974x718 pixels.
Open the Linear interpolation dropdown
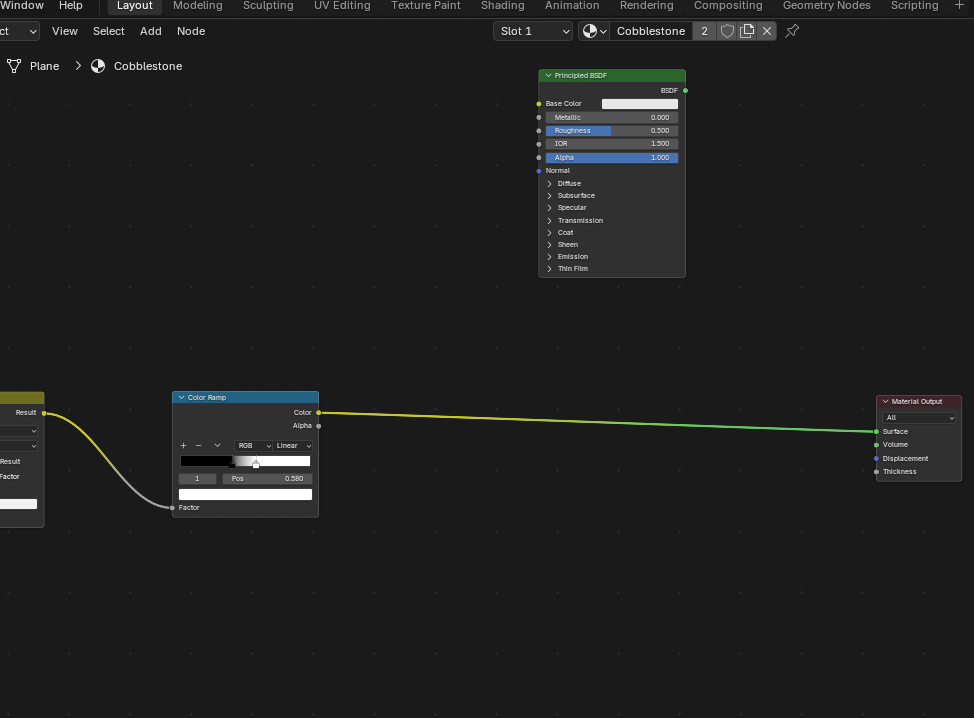tap(293, 446)
